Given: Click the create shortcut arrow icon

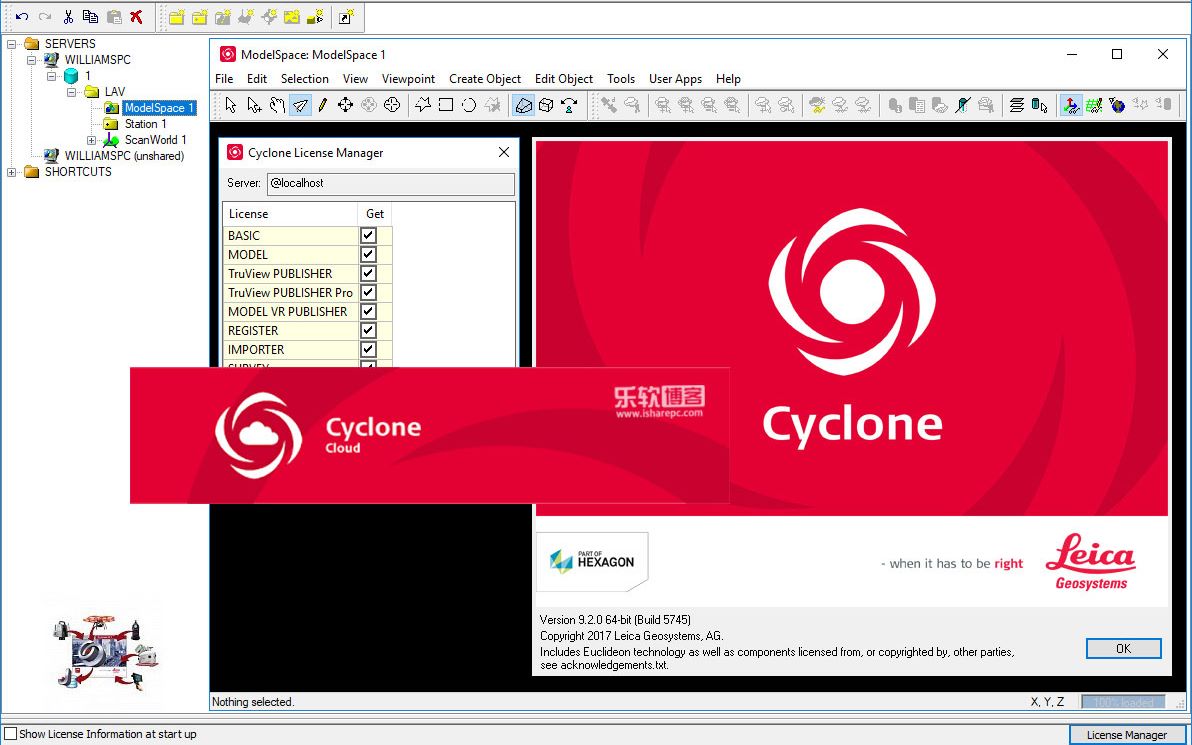Looking at the screenshot, I should point(345,17).
